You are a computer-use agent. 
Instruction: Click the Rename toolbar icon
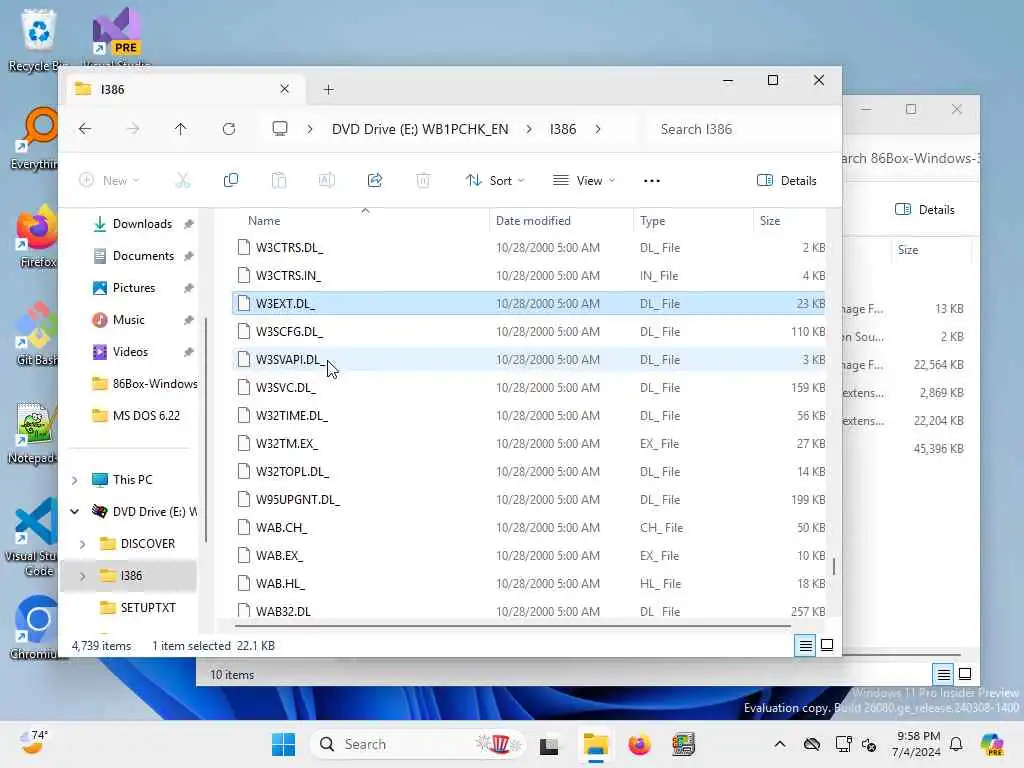(327, 180)
